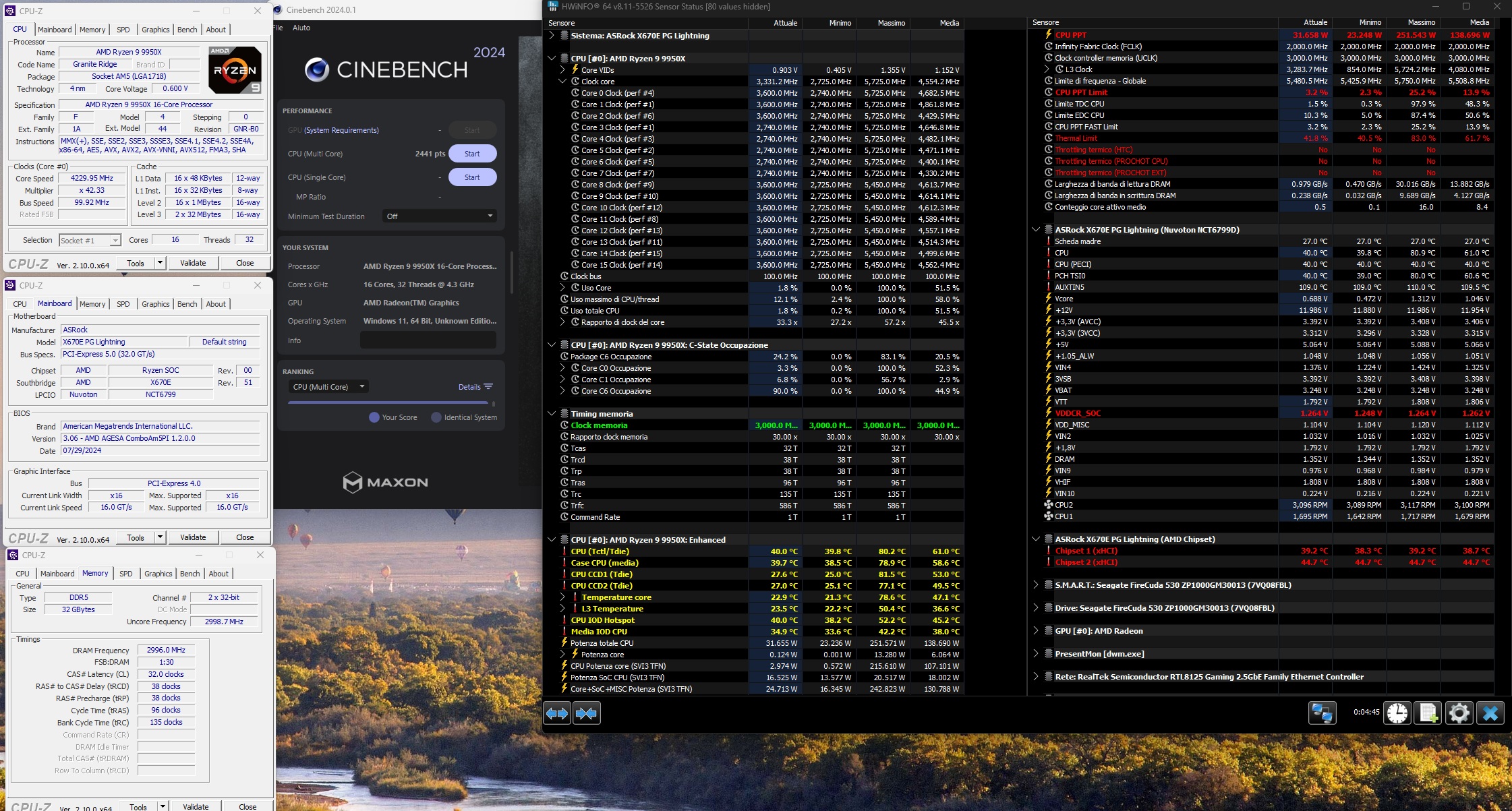Close sensors with blue X icon
This screenshot has width=1512, height=811.
1490,713
